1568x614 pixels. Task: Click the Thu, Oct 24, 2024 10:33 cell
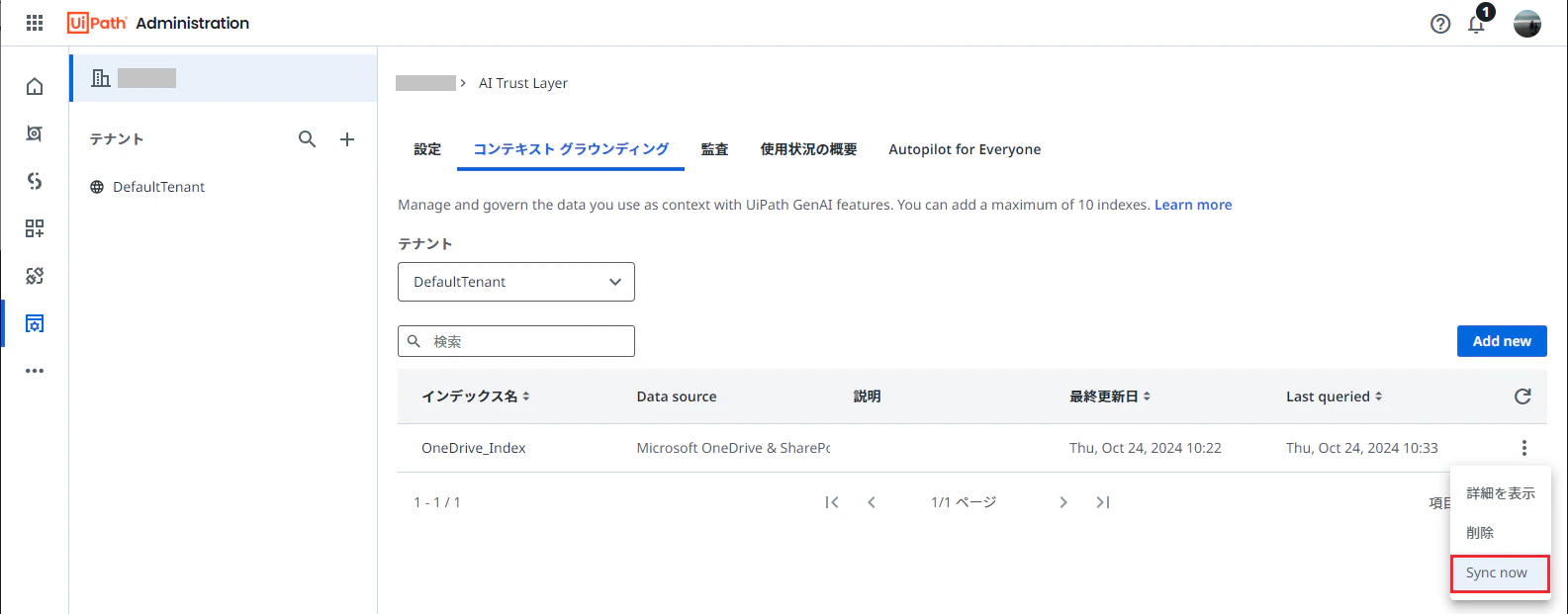pyautogui.click(x=1362, y=448)
